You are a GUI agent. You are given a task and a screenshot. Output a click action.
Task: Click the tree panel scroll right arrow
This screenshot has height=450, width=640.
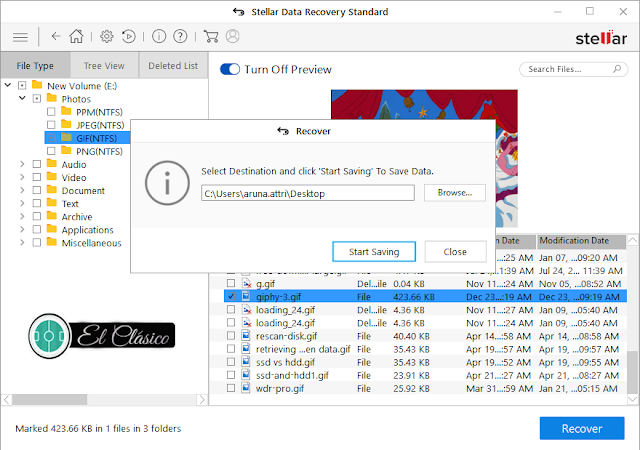coord(201,399)
